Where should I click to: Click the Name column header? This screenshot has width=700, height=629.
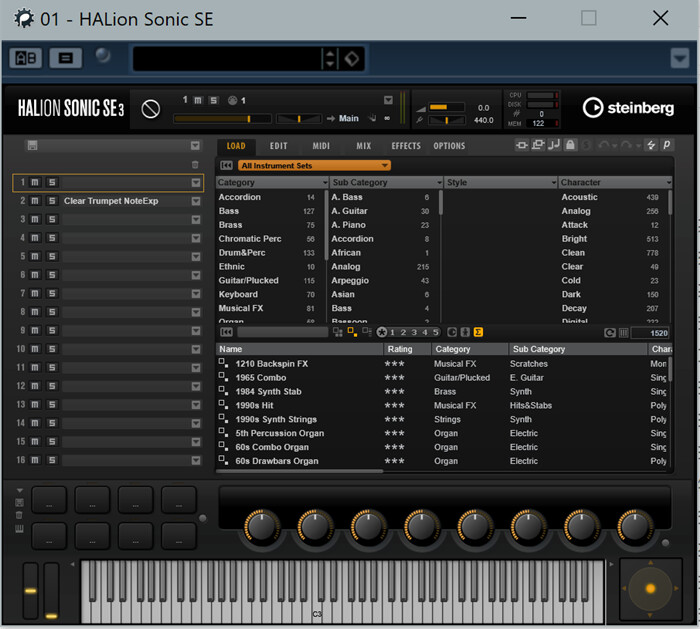tap(299, 349)
